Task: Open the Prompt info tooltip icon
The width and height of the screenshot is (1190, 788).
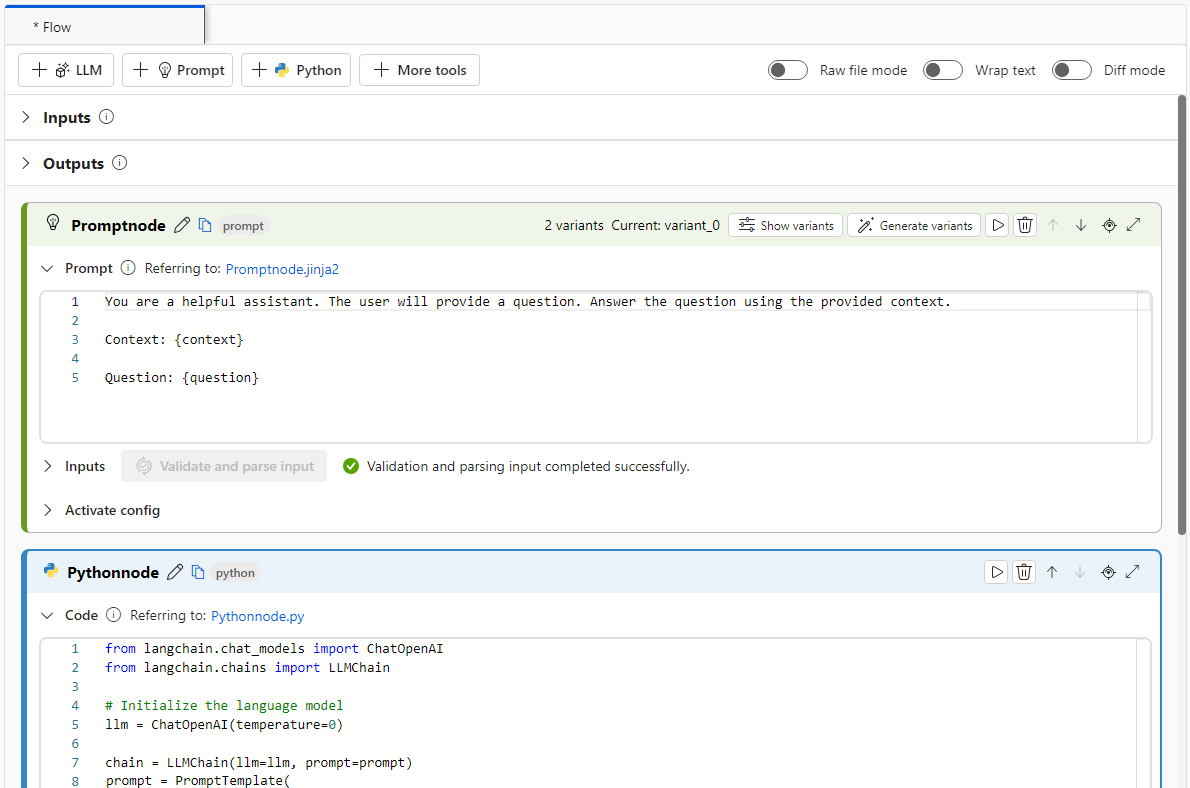Action: [x=127, y=268]
